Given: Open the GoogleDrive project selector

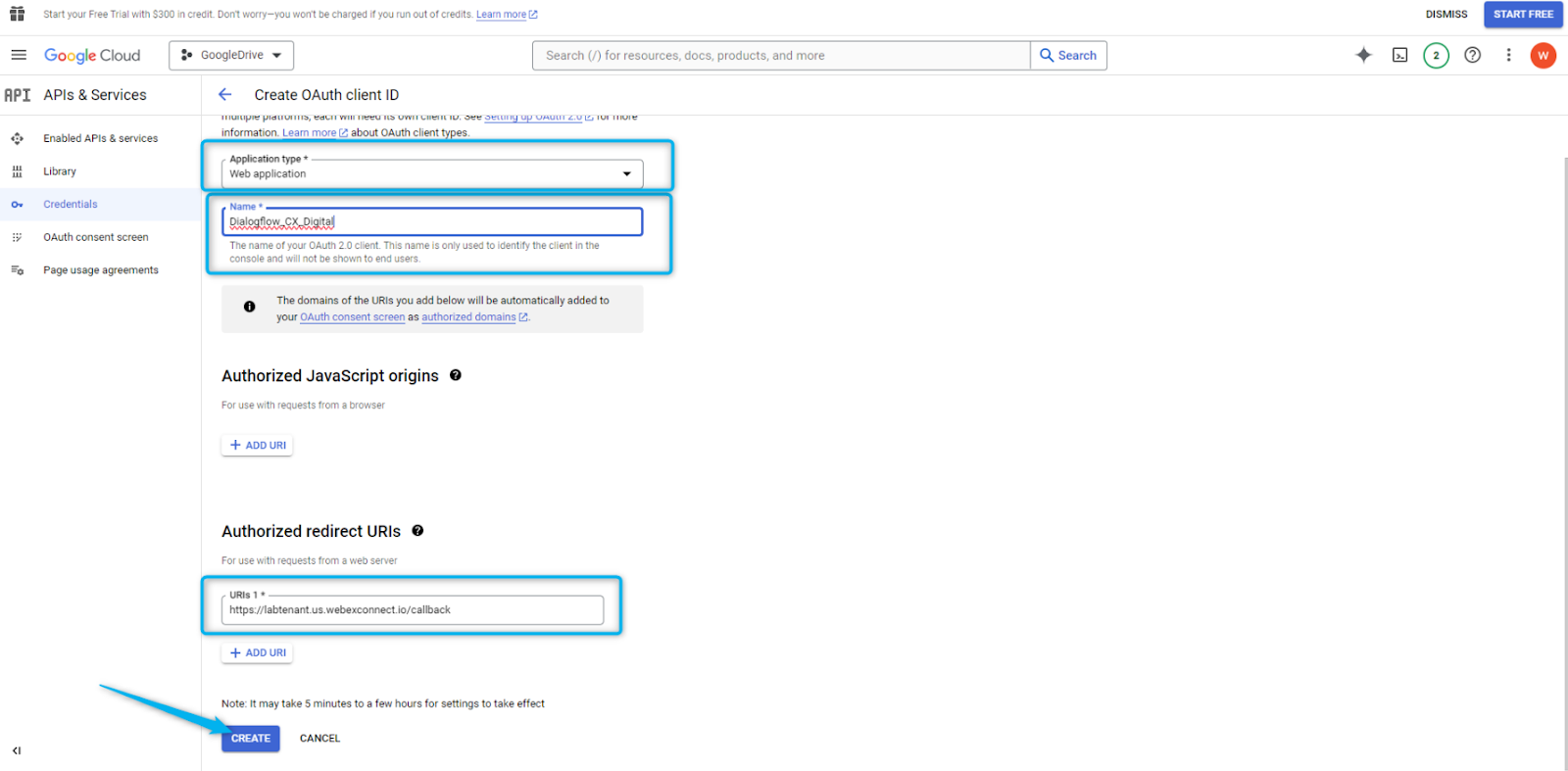Looking at the screenshot, I should pyautogui.click(x=231, y=55).
